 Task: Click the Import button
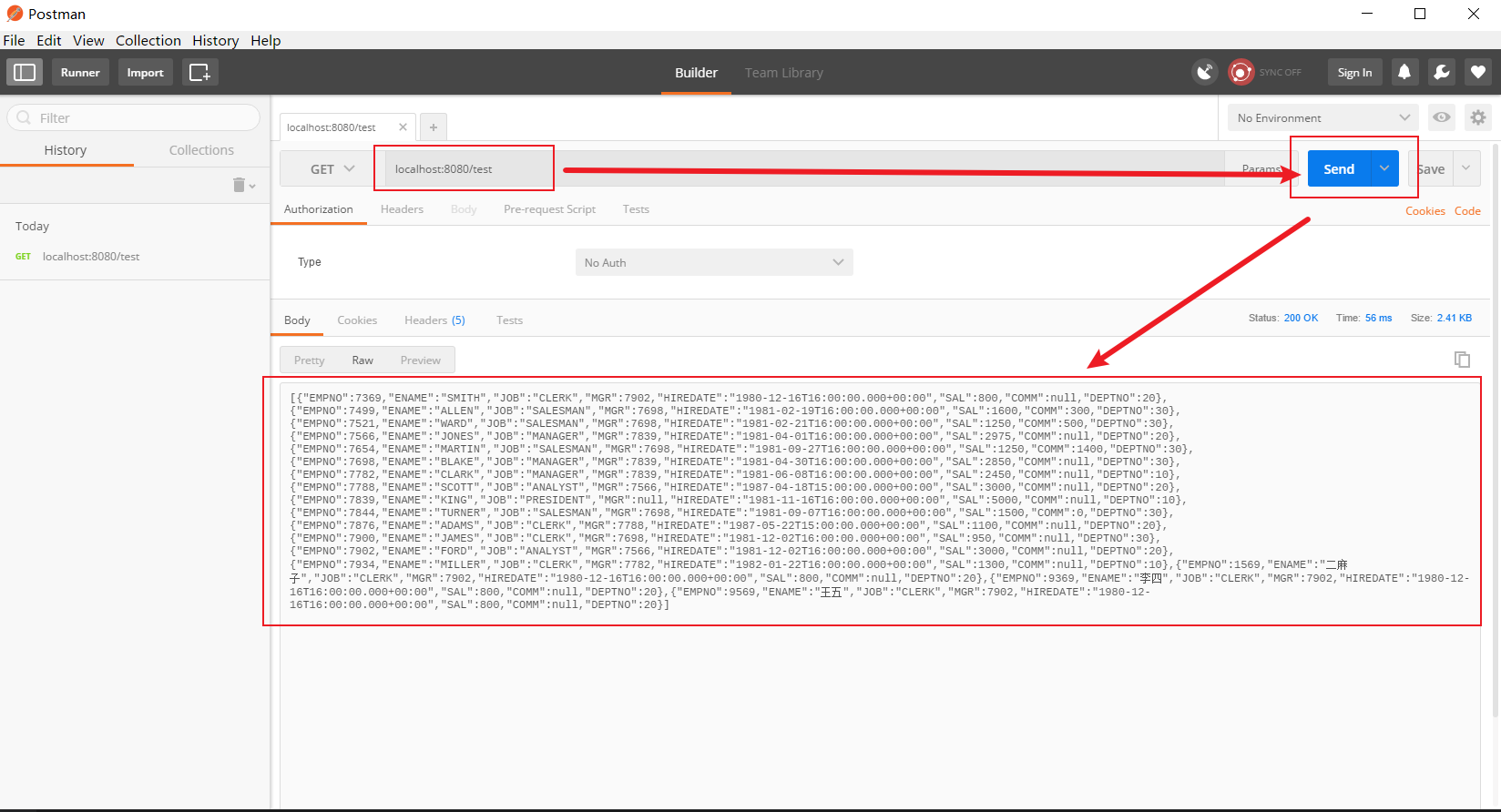[x=145, y=72]
